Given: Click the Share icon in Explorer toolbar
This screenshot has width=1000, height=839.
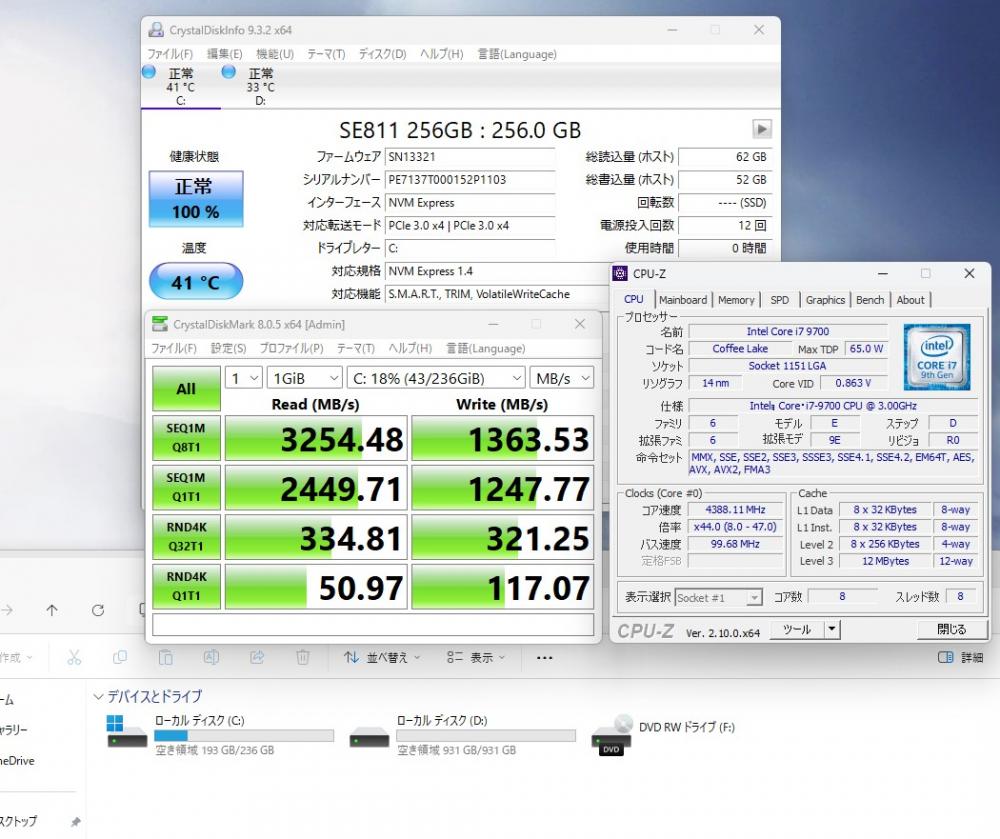Looking at the screenshot, I should point(257,657).
